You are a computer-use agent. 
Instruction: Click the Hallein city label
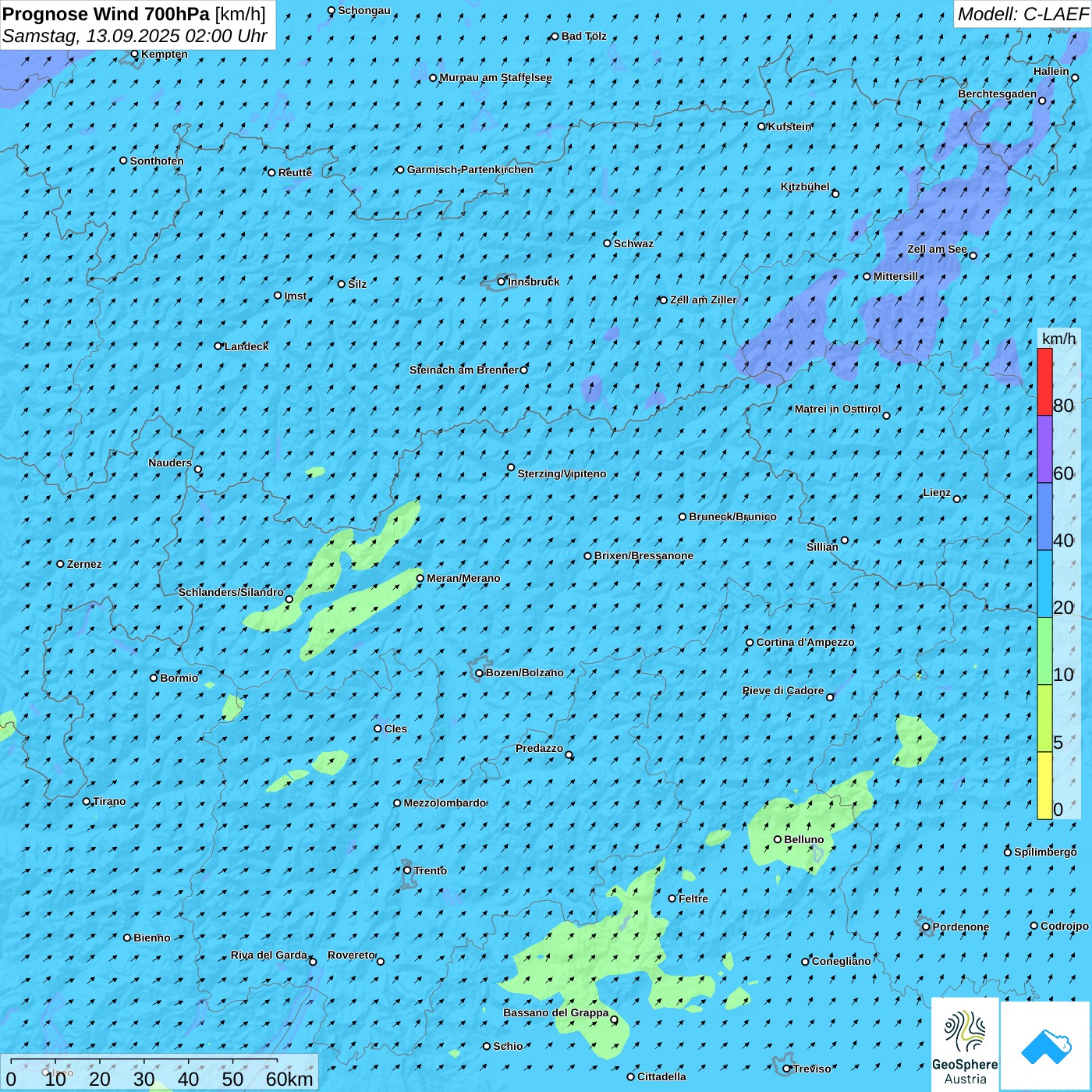click(x=1051, y=71)
